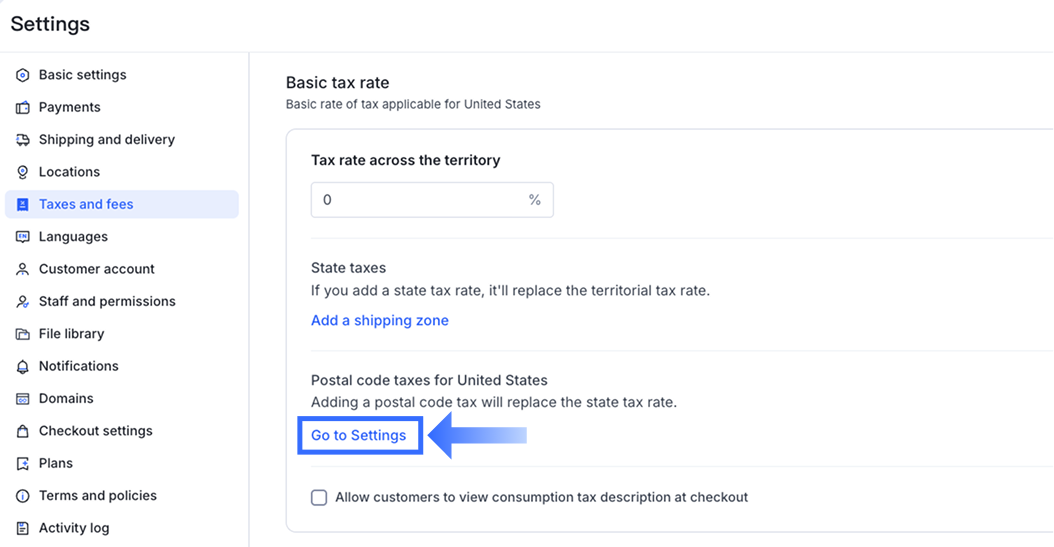
Task: Click the Locations pin icon
Action: [x=23, y=172]
